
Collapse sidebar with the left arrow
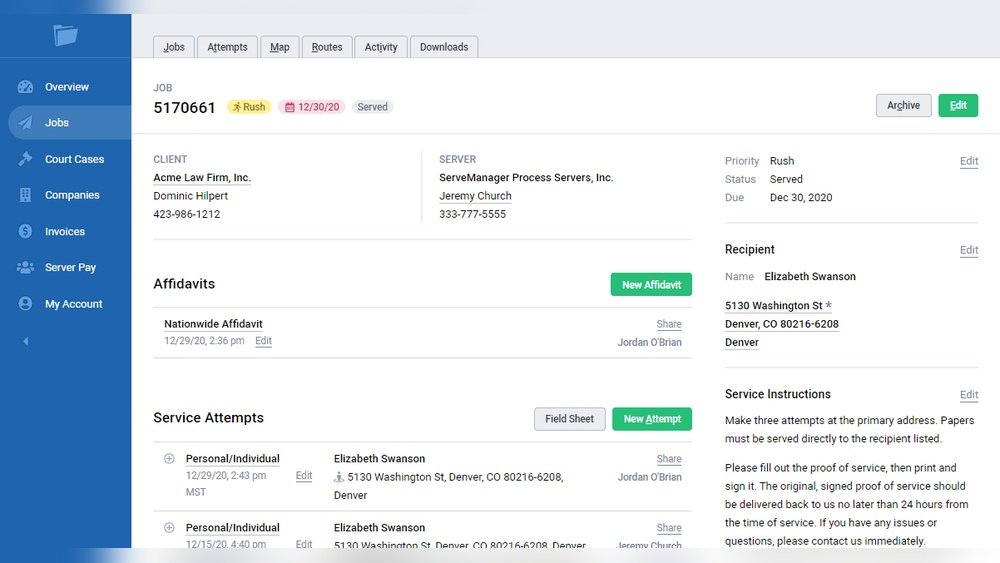[x=26, y=341]
